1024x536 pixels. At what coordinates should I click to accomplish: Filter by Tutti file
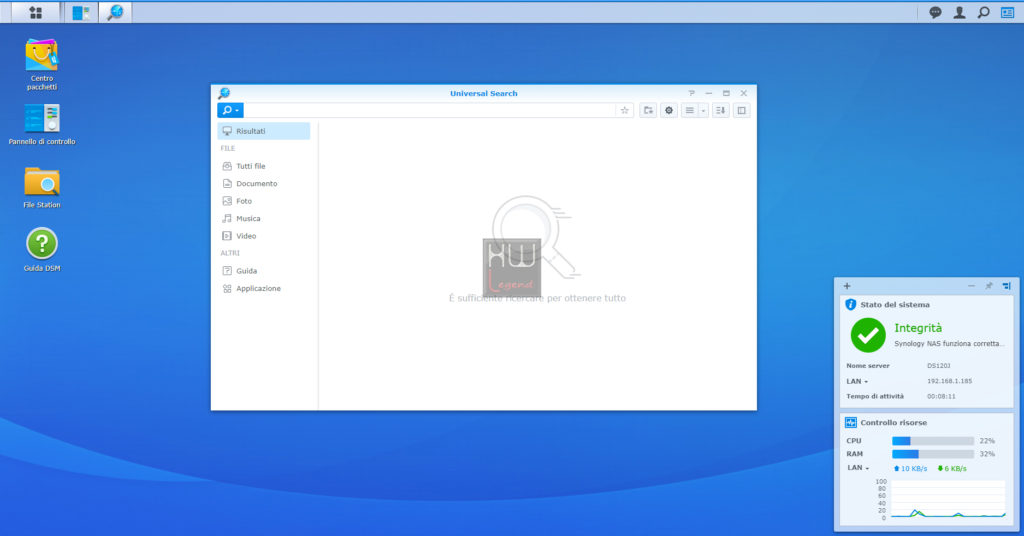(264, 166)
